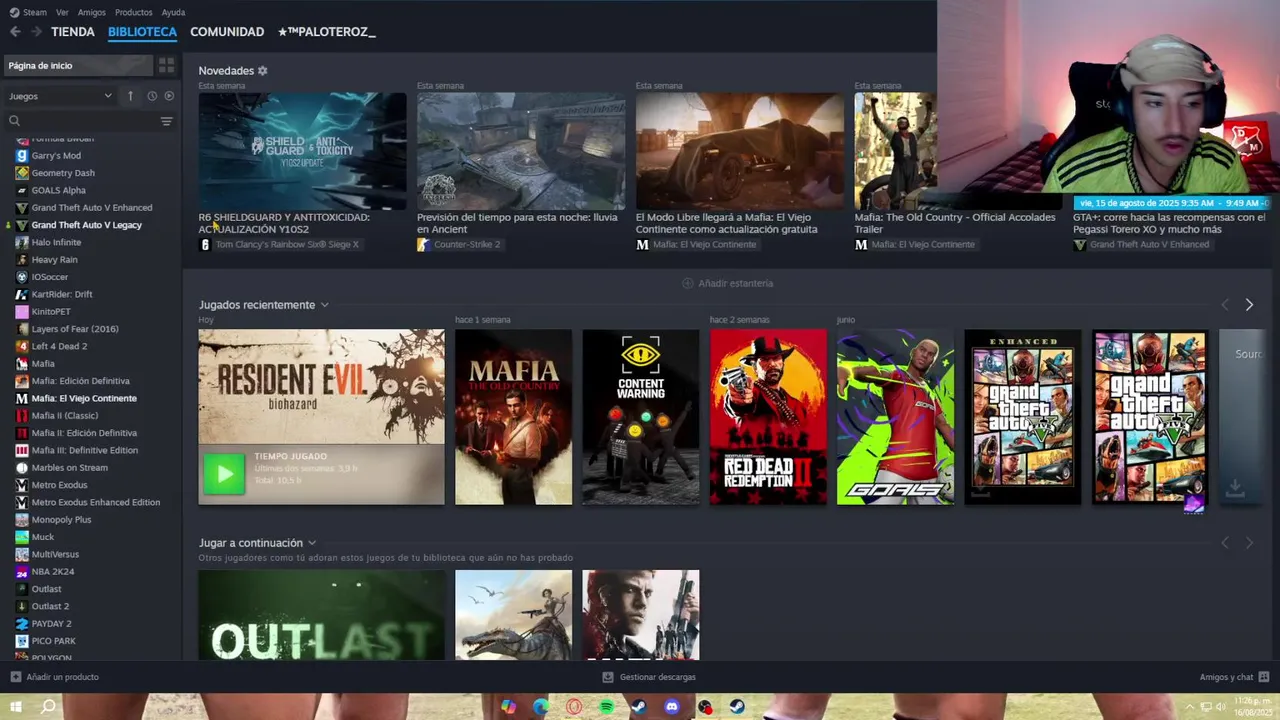Screen dimensions: 1280x720
Task: Open the Amigos y chat icon
Action: tap(1265, 677)
